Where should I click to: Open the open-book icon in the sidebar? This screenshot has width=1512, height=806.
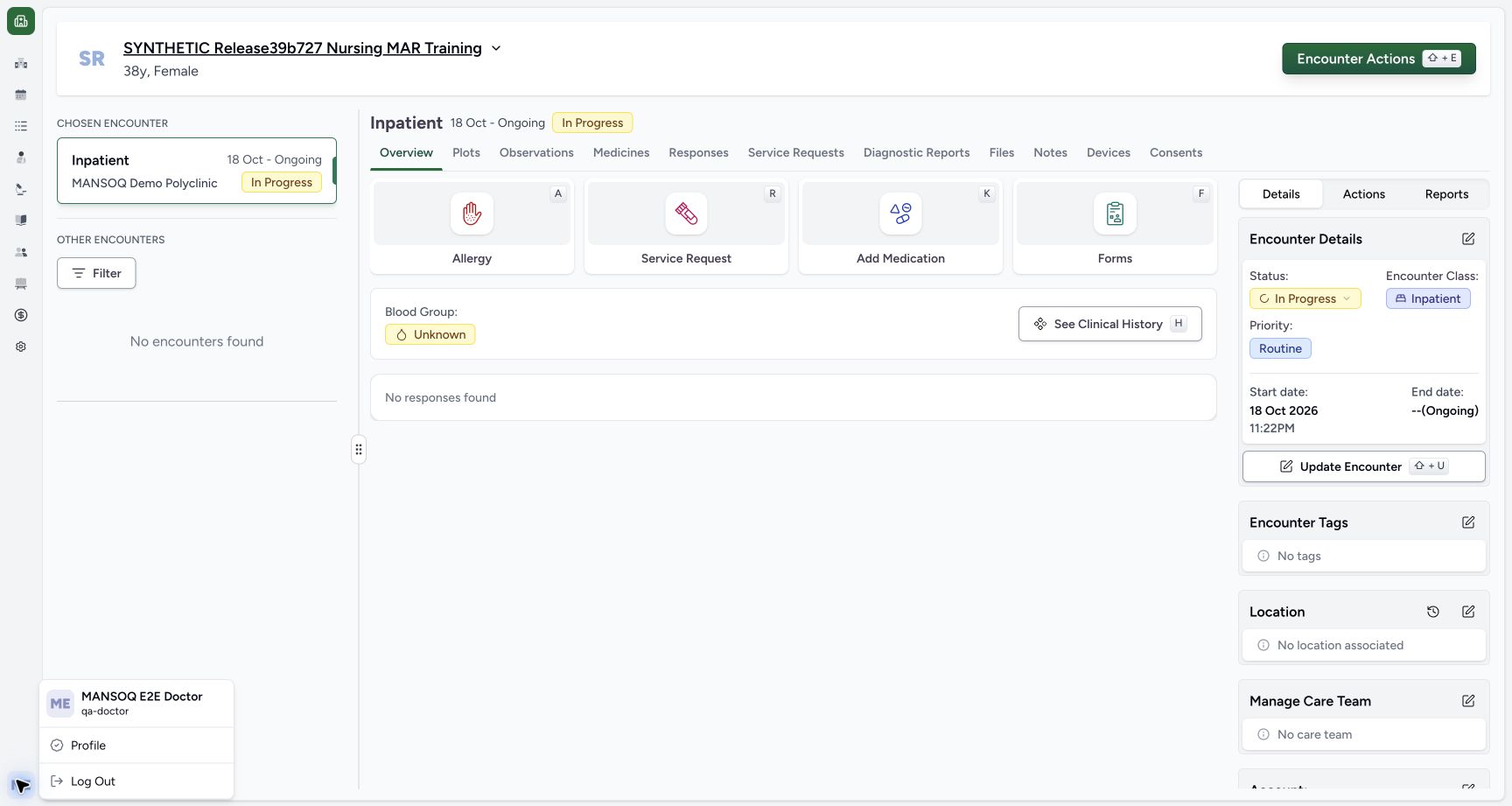pyautogui.click(x=21, y=221)
